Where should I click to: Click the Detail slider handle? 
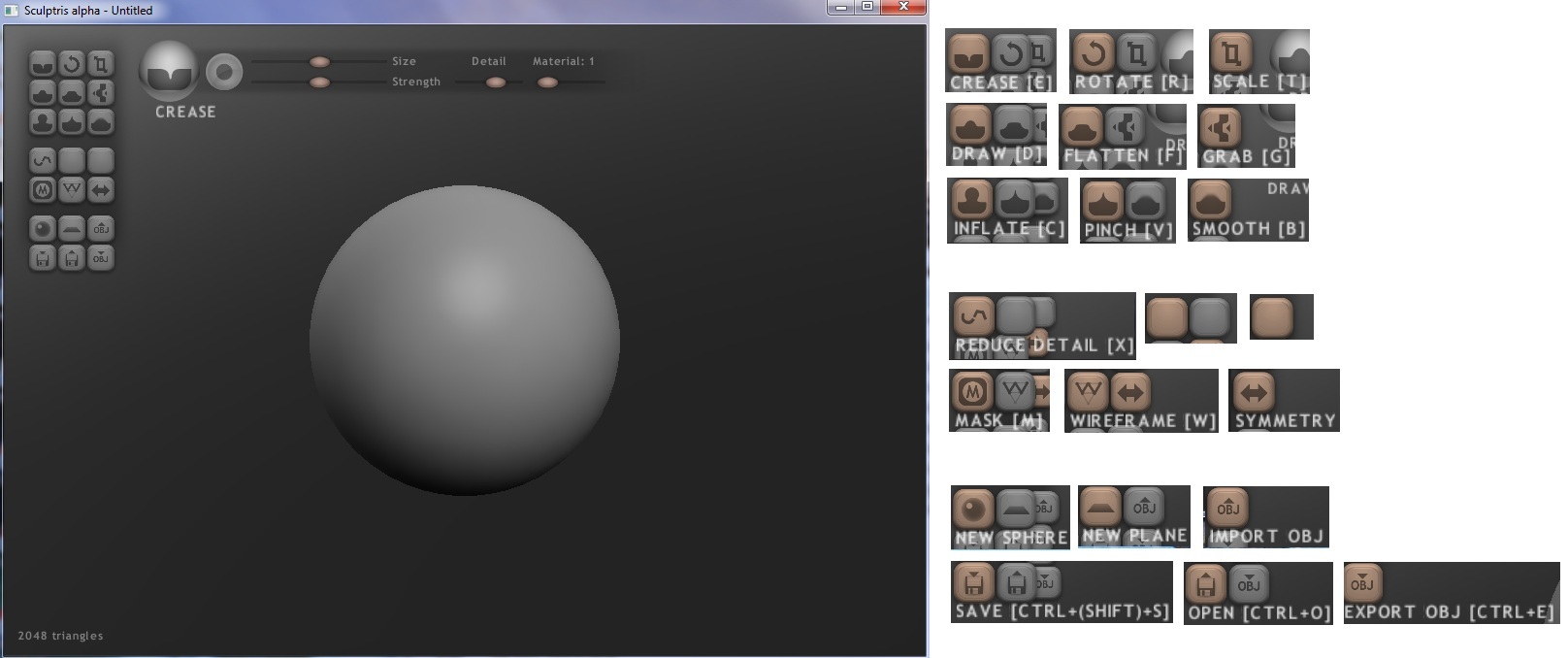[x=496, y=82]
